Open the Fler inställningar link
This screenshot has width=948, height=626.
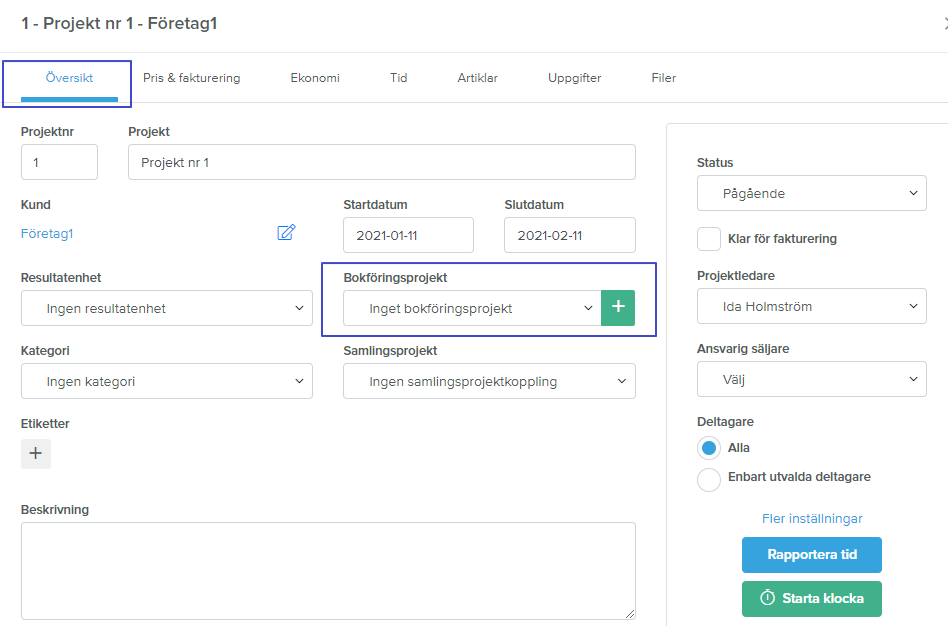[811, 518]
